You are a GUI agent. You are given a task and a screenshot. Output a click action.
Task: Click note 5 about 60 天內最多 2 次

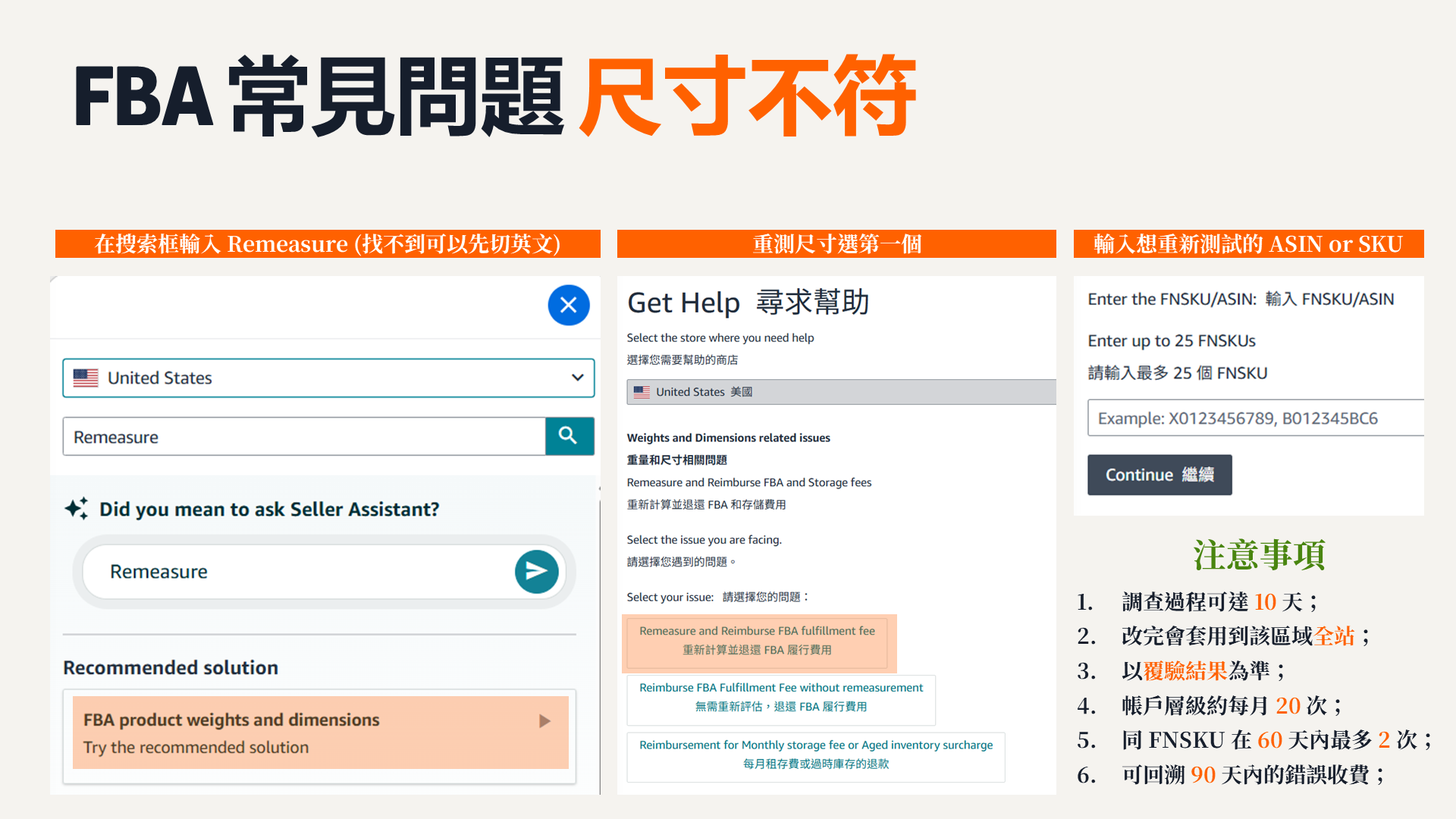click(1254, 739)
